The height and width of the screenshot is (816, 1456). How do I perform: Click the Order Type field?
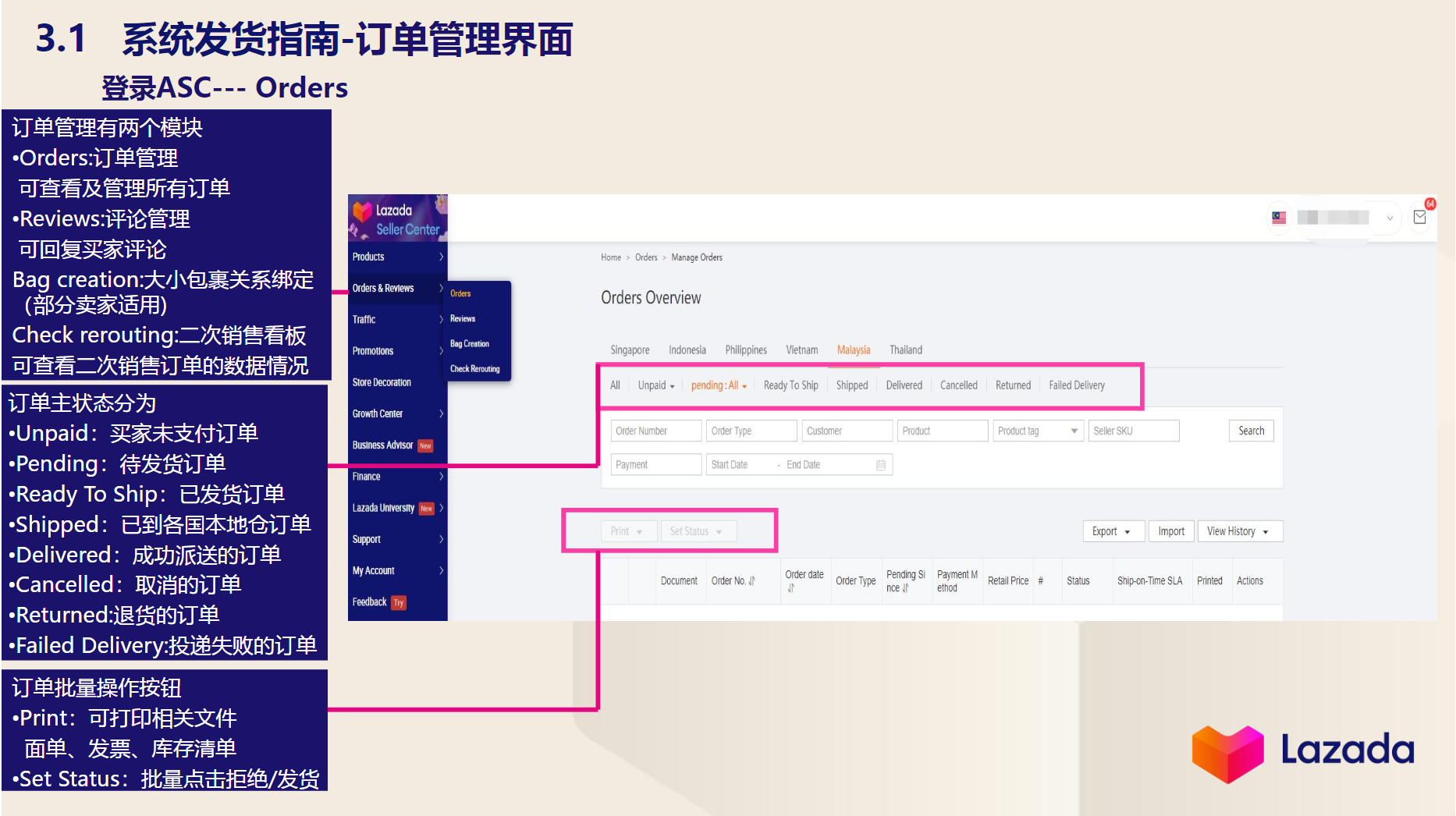pyautogui.click(x=752, y=431)
